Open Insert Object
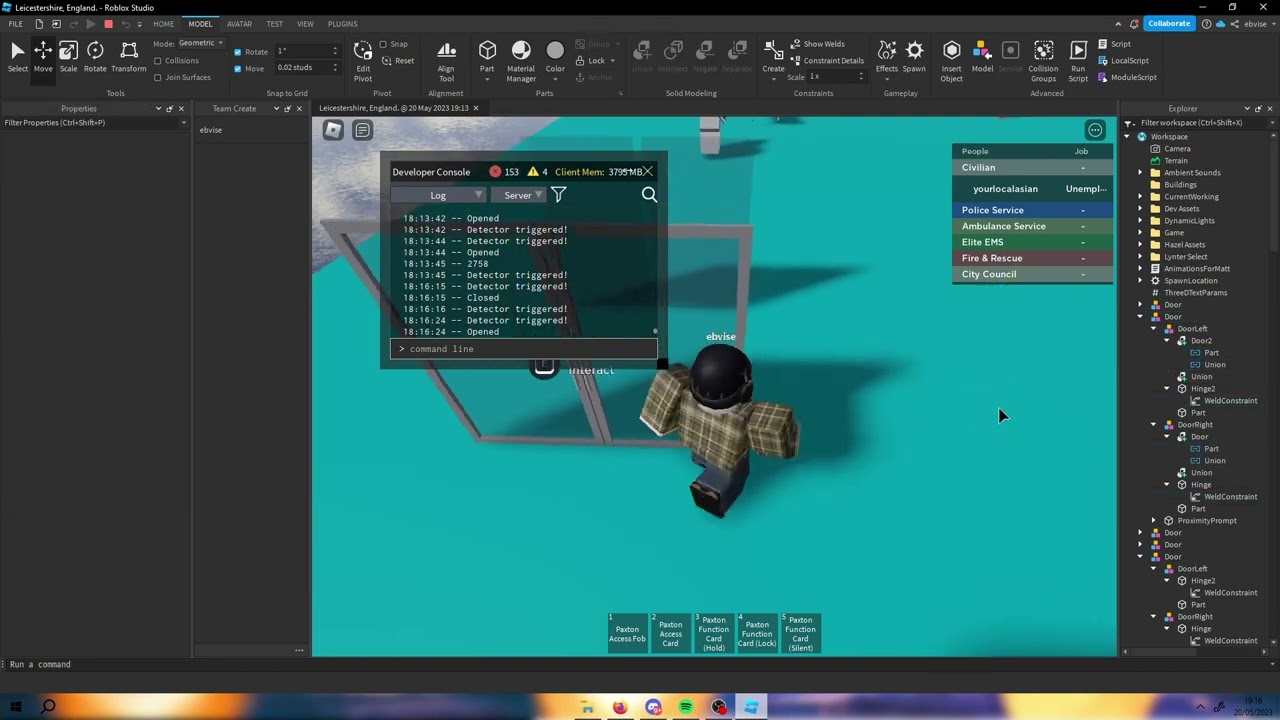The height and width of the screenshot is (720, 1280). click(x=952, y=60)
